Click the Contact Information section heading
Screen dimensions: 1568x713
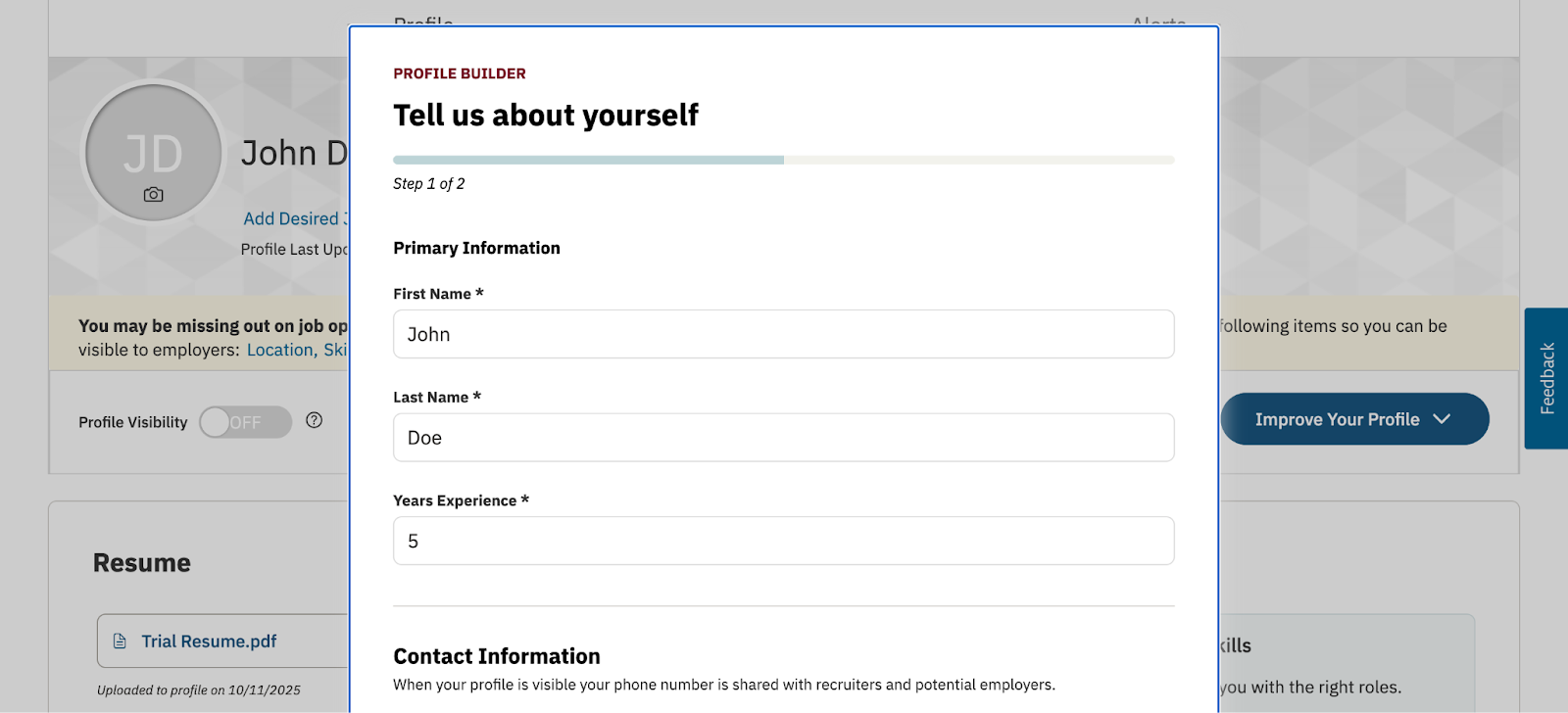[x=497, y=656]
